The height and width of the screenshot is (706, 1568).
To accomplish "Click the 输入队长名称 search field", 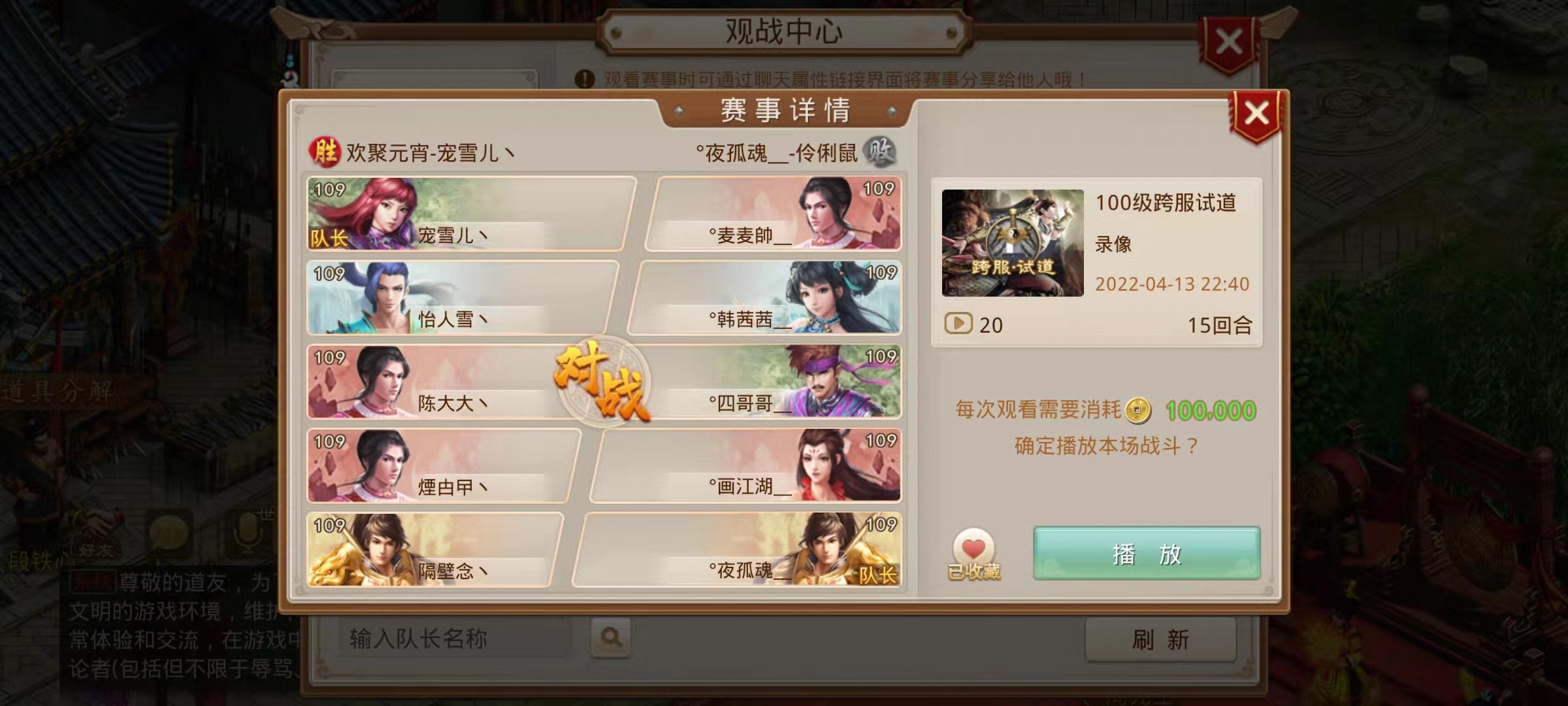I will coord(455,638).
